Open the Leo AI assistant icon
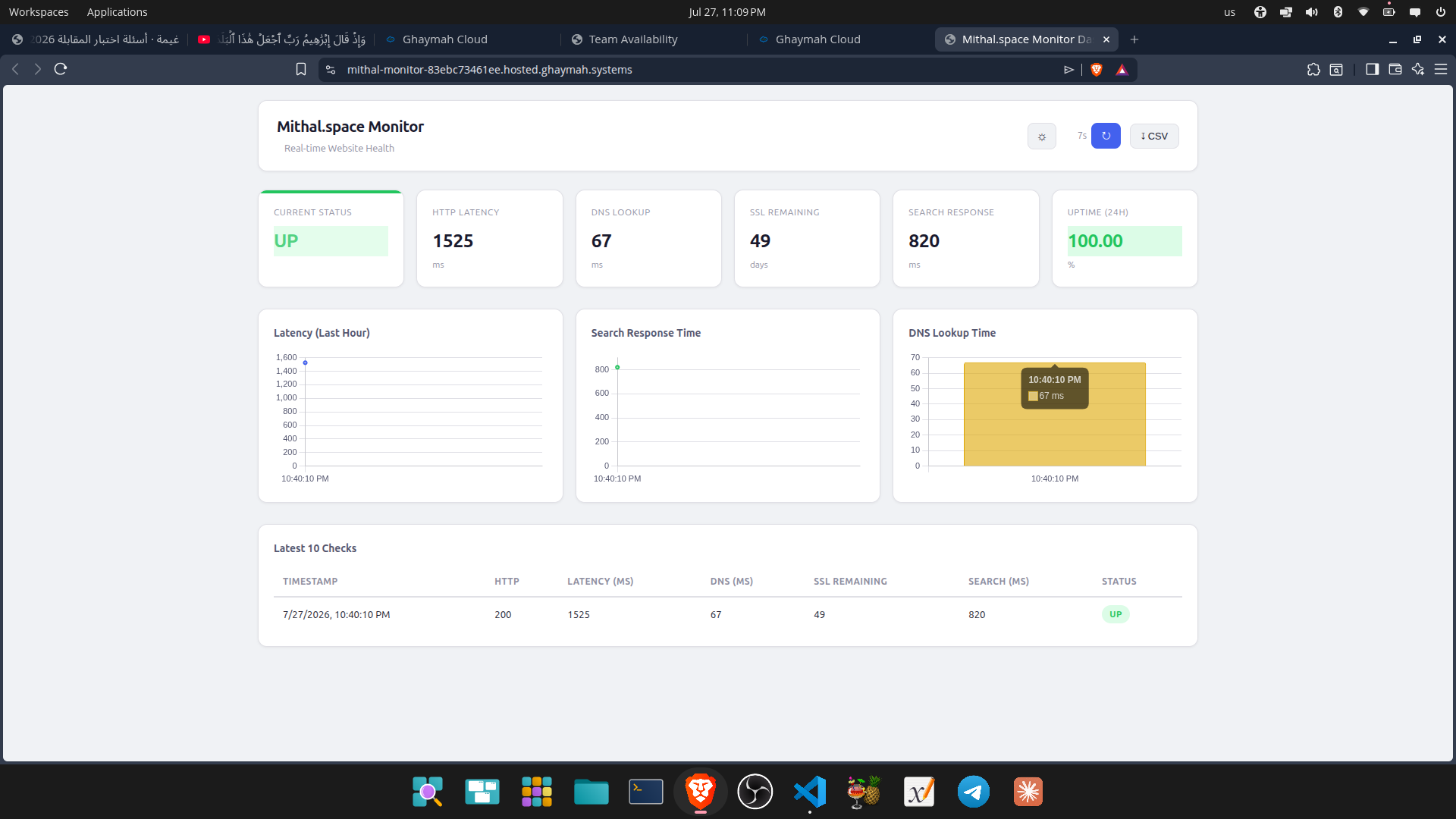 coord(1417,69)
